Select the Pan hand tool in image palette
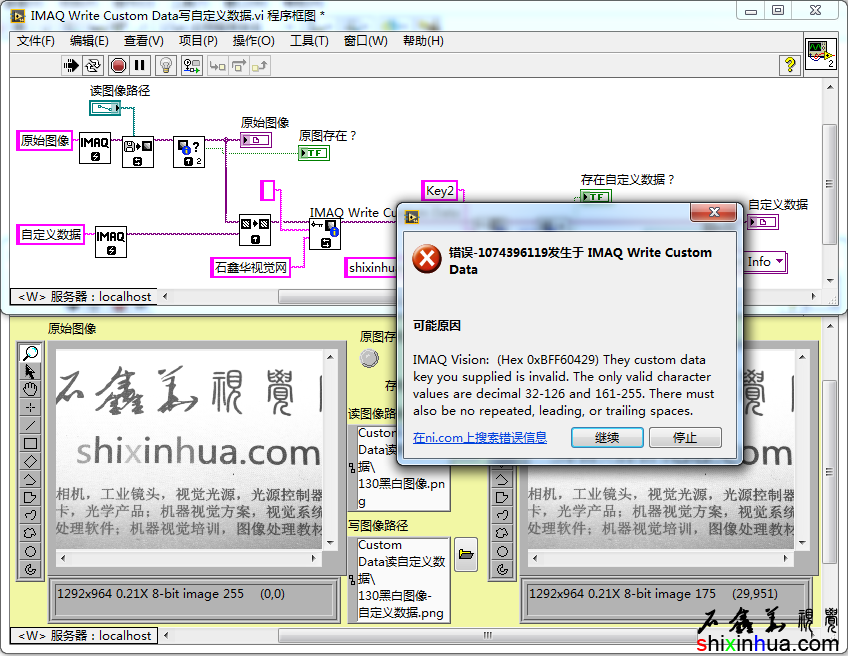848x656 pixels. [31, 389]
